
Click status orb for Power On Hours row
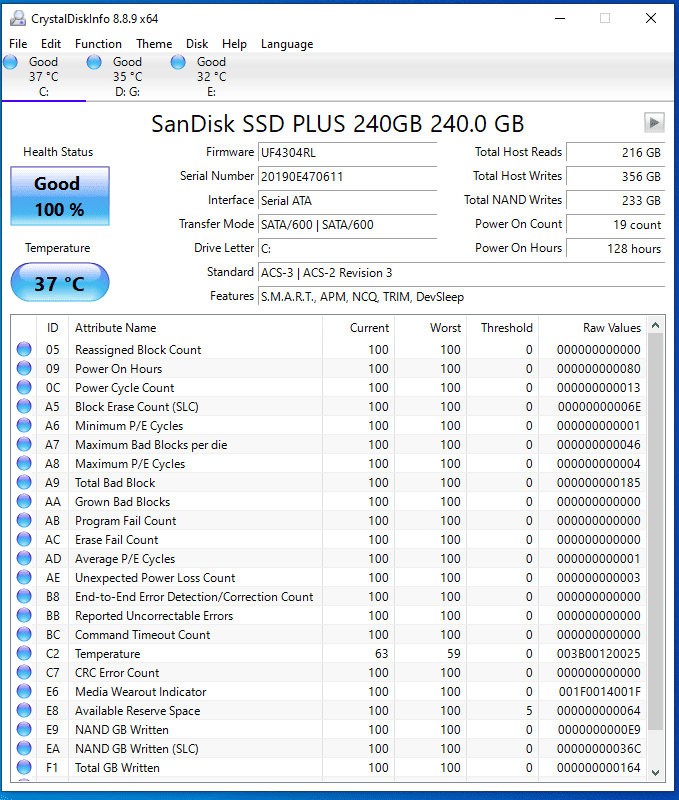tap(24, 369)
